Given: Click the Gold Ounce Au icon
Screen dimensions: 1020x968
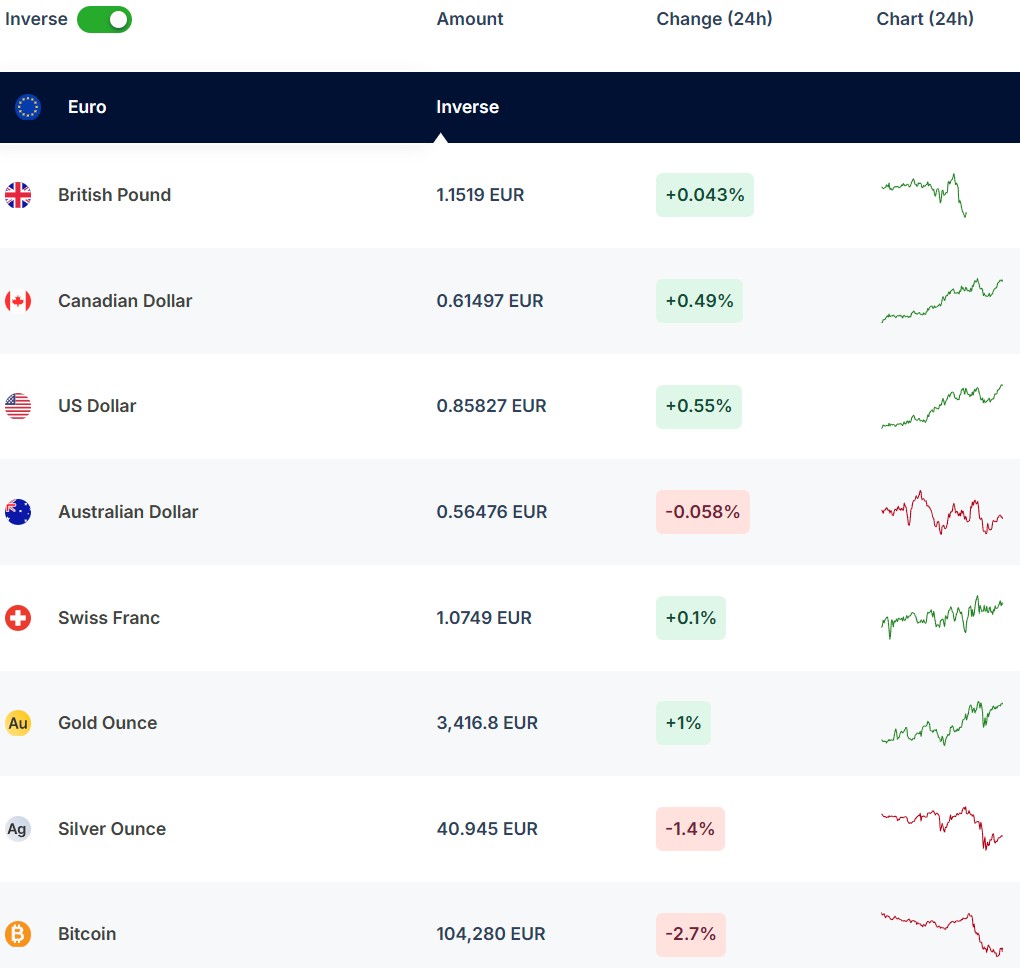Looking at the screenshot, I should coord(18,723).
